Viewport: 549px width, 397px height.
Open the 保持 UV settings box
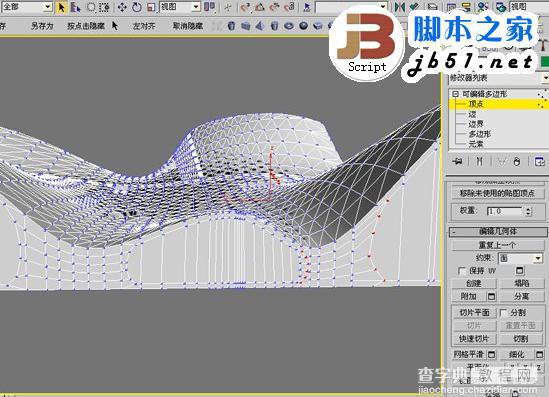pos(520,271)
